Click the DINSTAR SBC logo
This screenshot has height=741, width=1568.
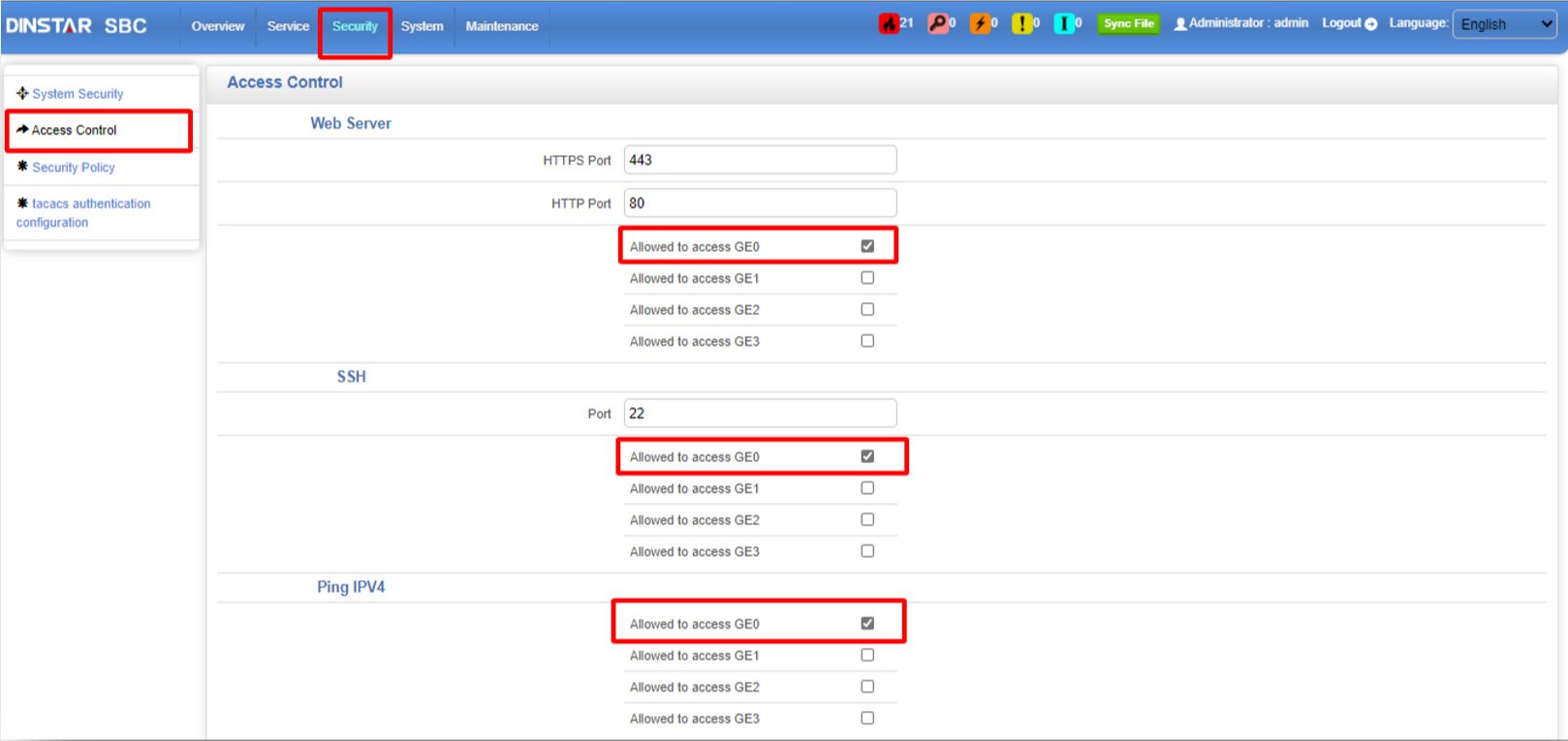point(77,25)
